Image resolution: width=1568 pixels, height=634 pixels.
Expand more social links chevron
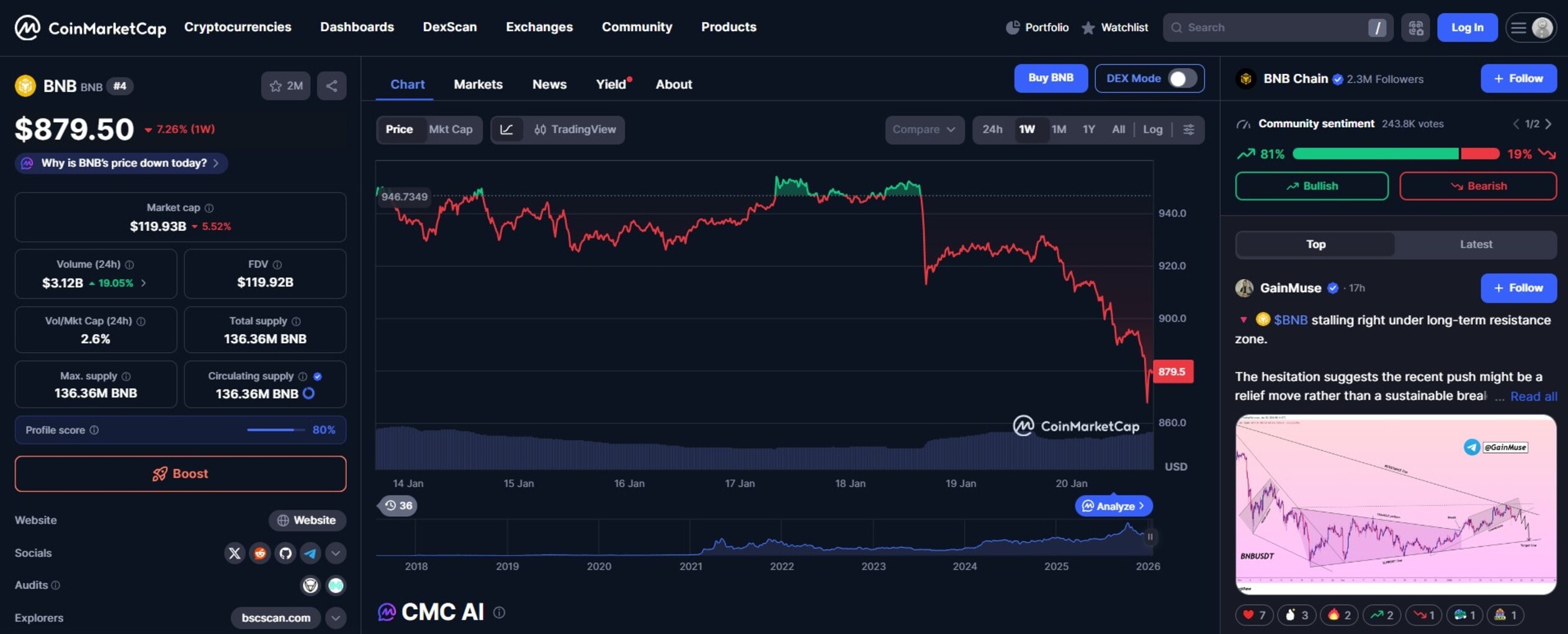point(336,553)
